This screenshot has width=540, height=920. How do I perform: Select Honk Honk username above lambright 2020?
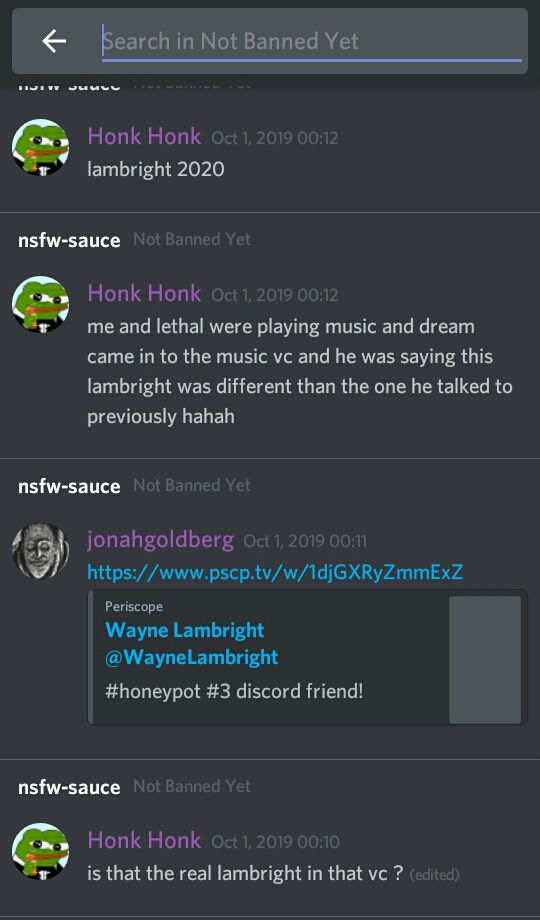[144, 136]
